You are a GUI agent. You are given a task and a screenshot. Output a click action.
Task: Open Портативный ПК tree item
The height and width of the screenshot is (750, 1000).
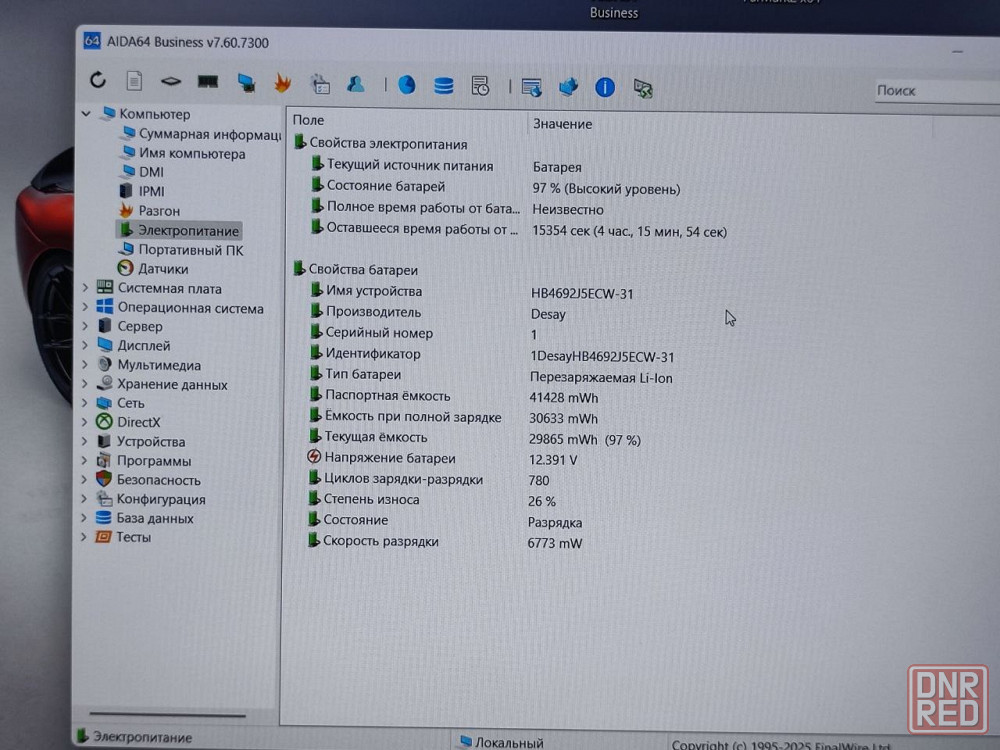coord(181,250)
